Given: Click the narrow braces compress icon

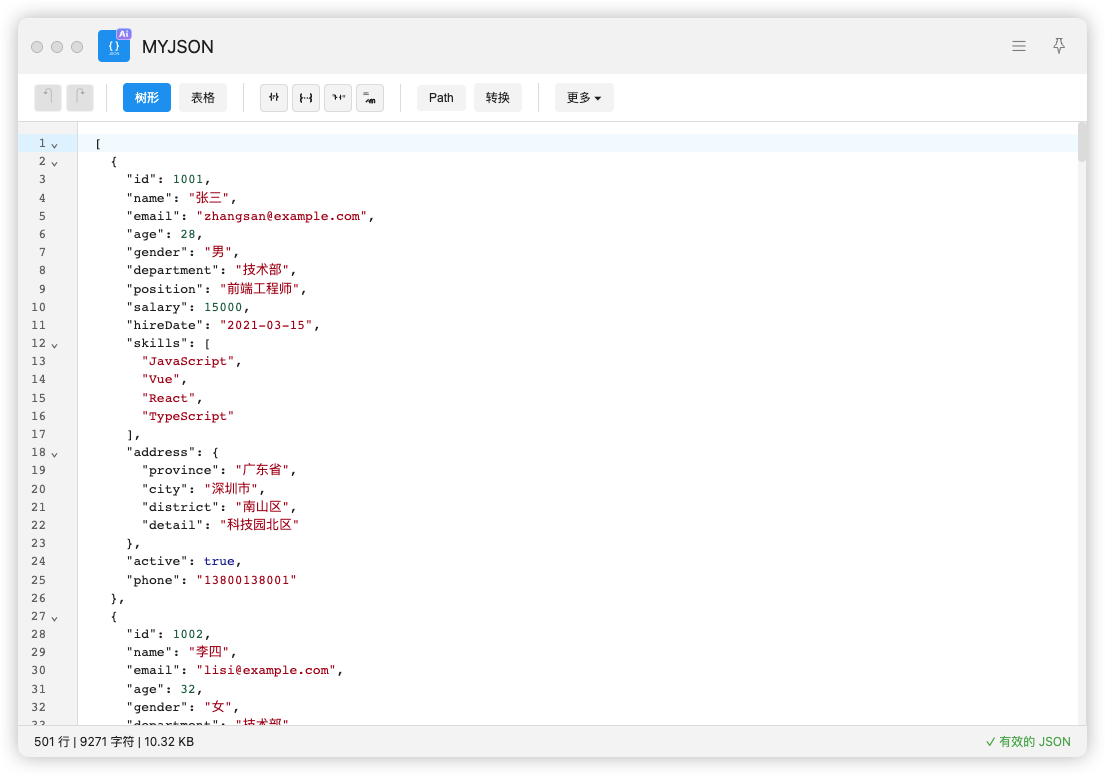Looking at the screenshot, I should point(274,97).
